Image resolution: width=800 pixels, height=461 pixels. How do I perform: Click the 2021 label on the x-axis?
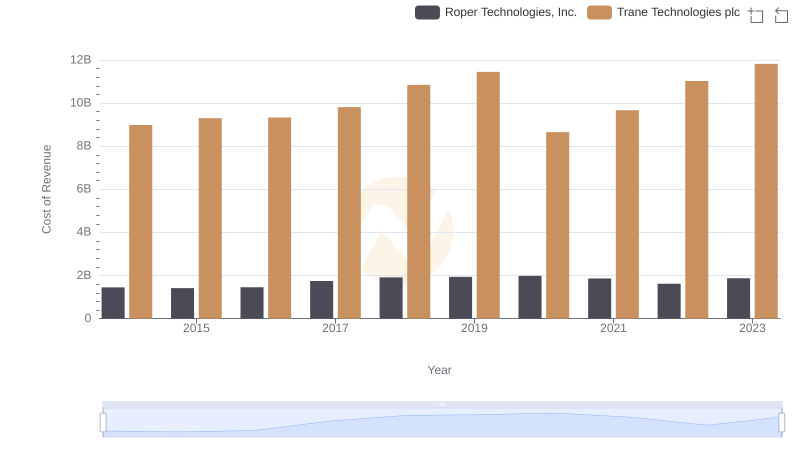(x=613, y=329)
